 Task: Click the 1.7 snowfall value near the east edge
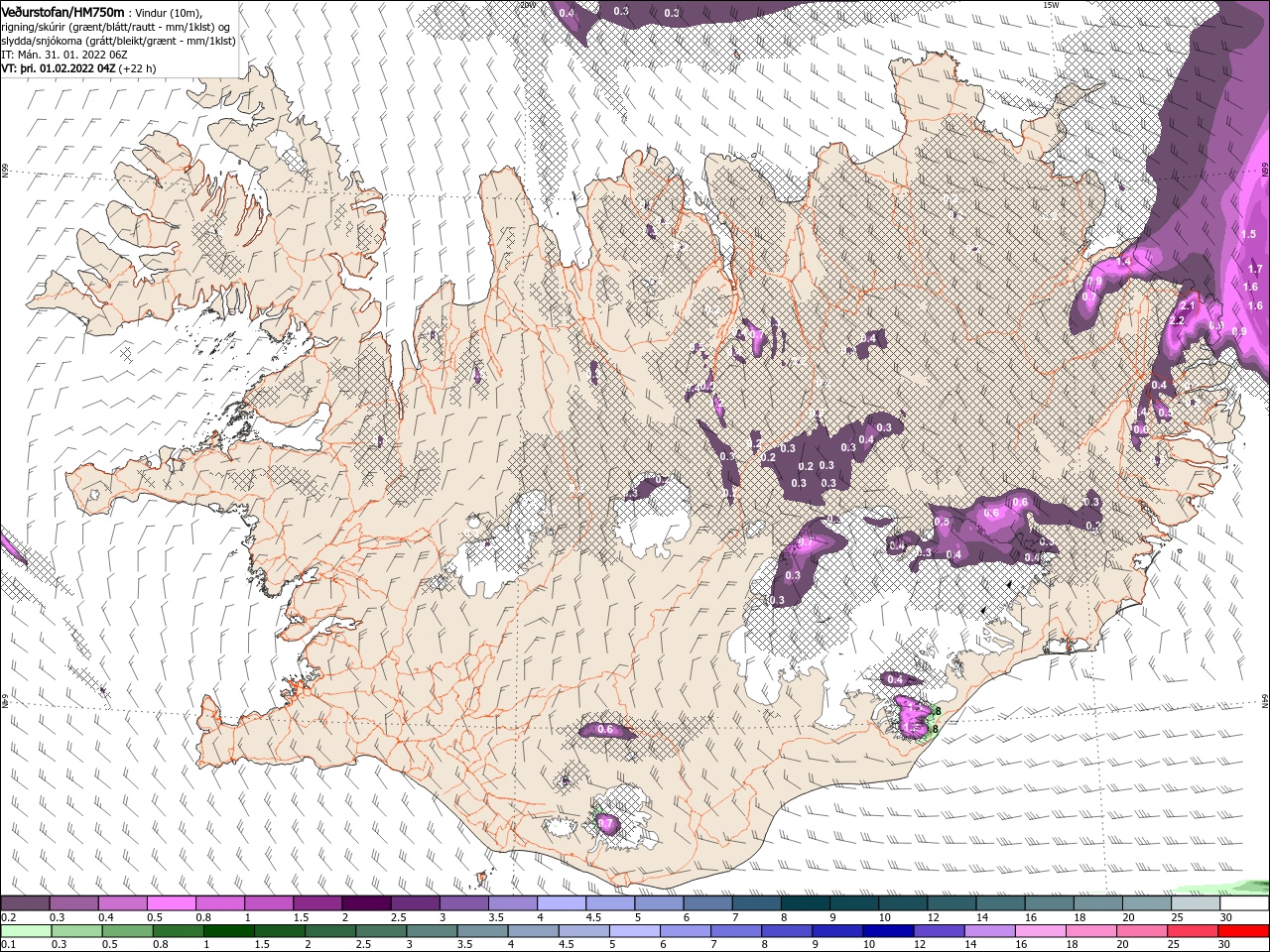coord(1254,270)
